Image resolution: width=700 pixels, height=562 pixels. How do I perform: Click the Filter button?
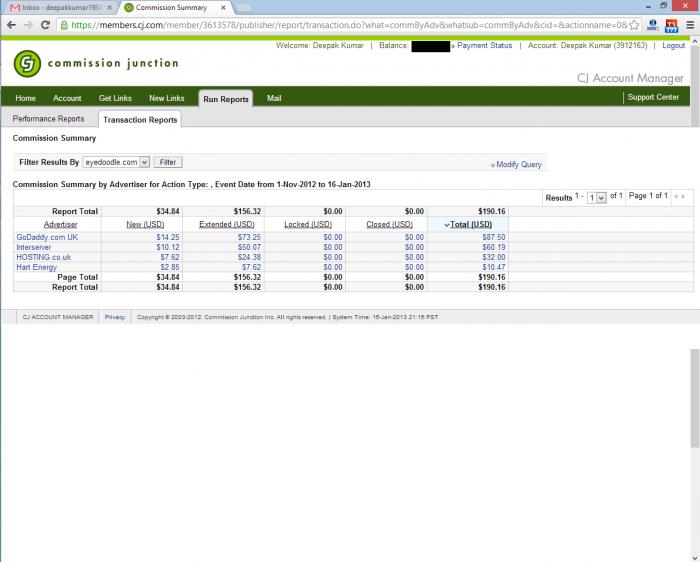168,162
